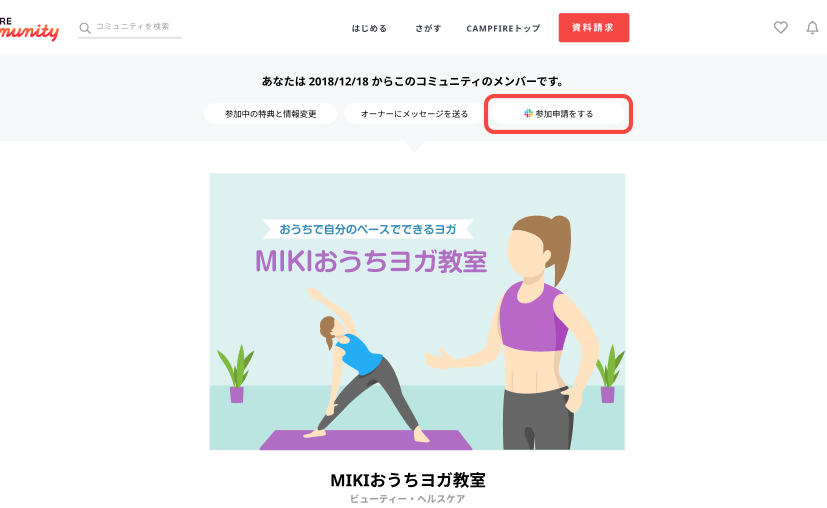Click the right potted plant illustration
827x508 pixels.
609,374
